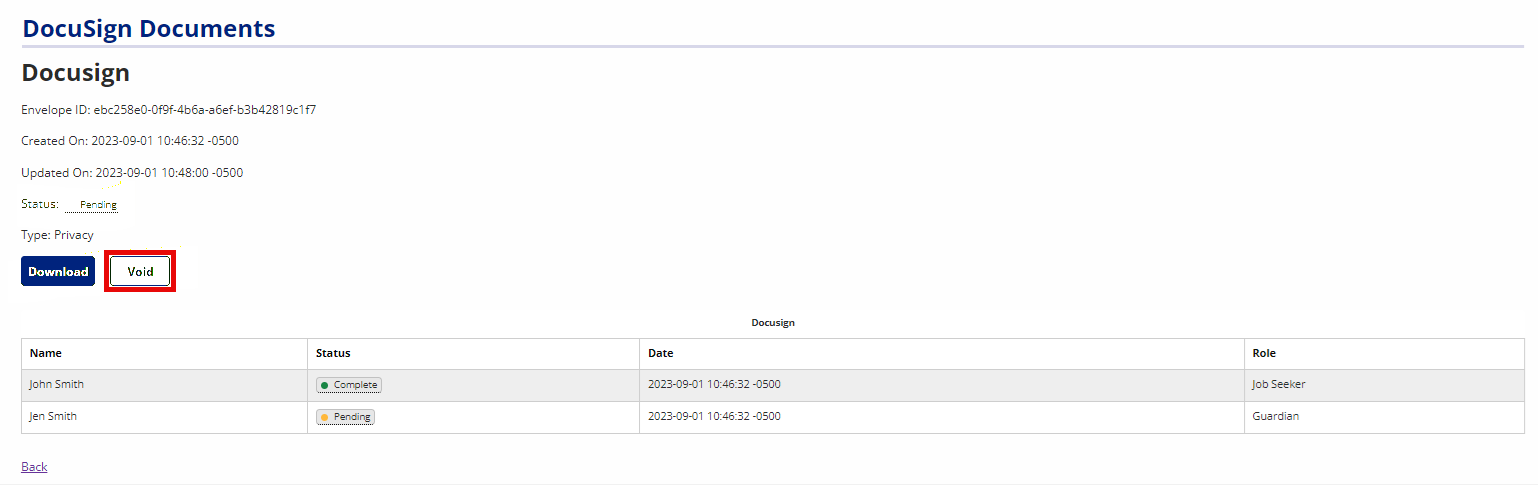This screenshot has height=485, width=1538.
Task: Follow the Back link
Action: [x=34, y=467]
